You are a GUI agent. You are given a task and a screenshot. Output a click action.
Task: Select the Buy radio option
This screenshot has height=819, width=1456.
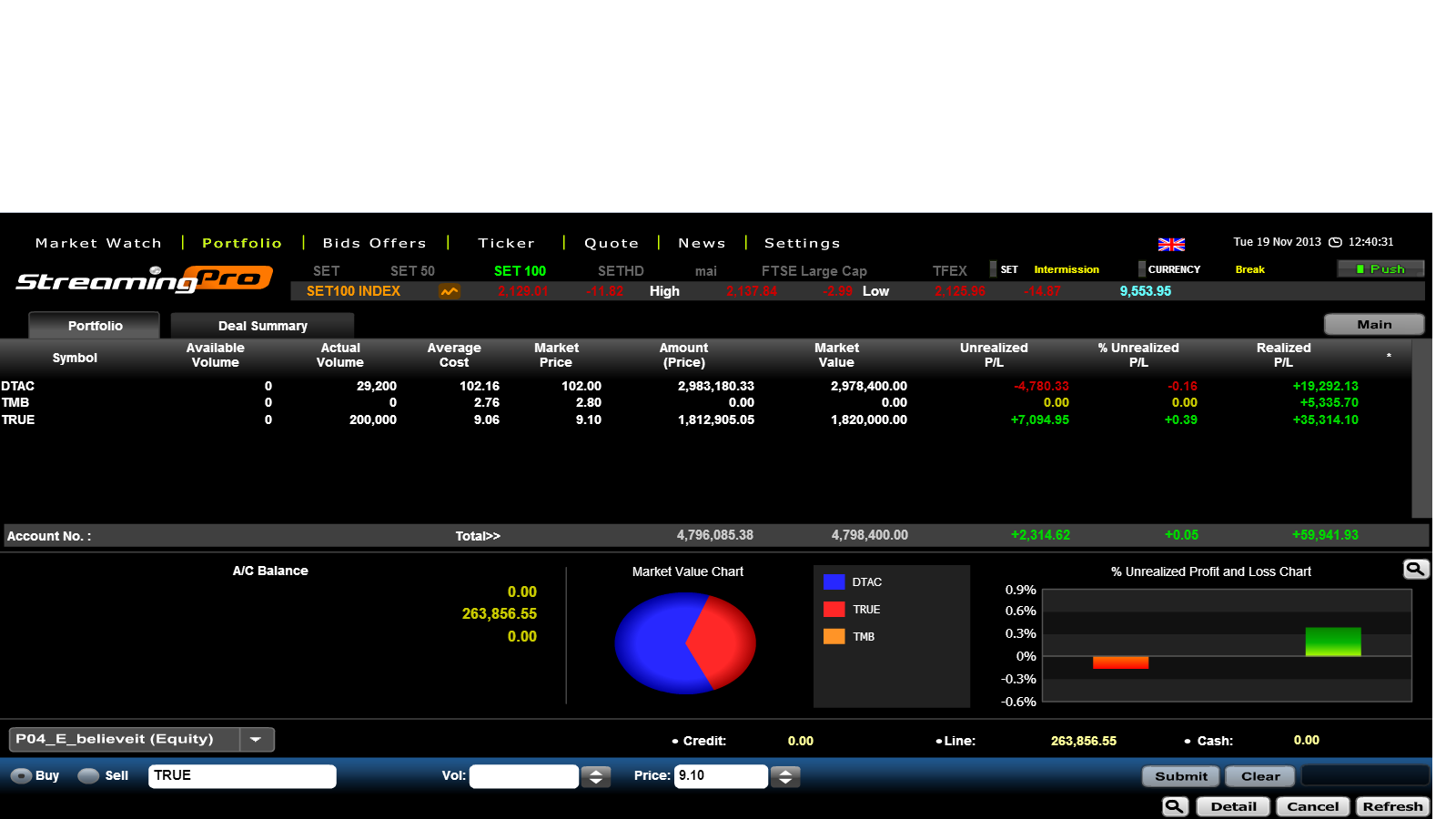click(x=21, y=776)
